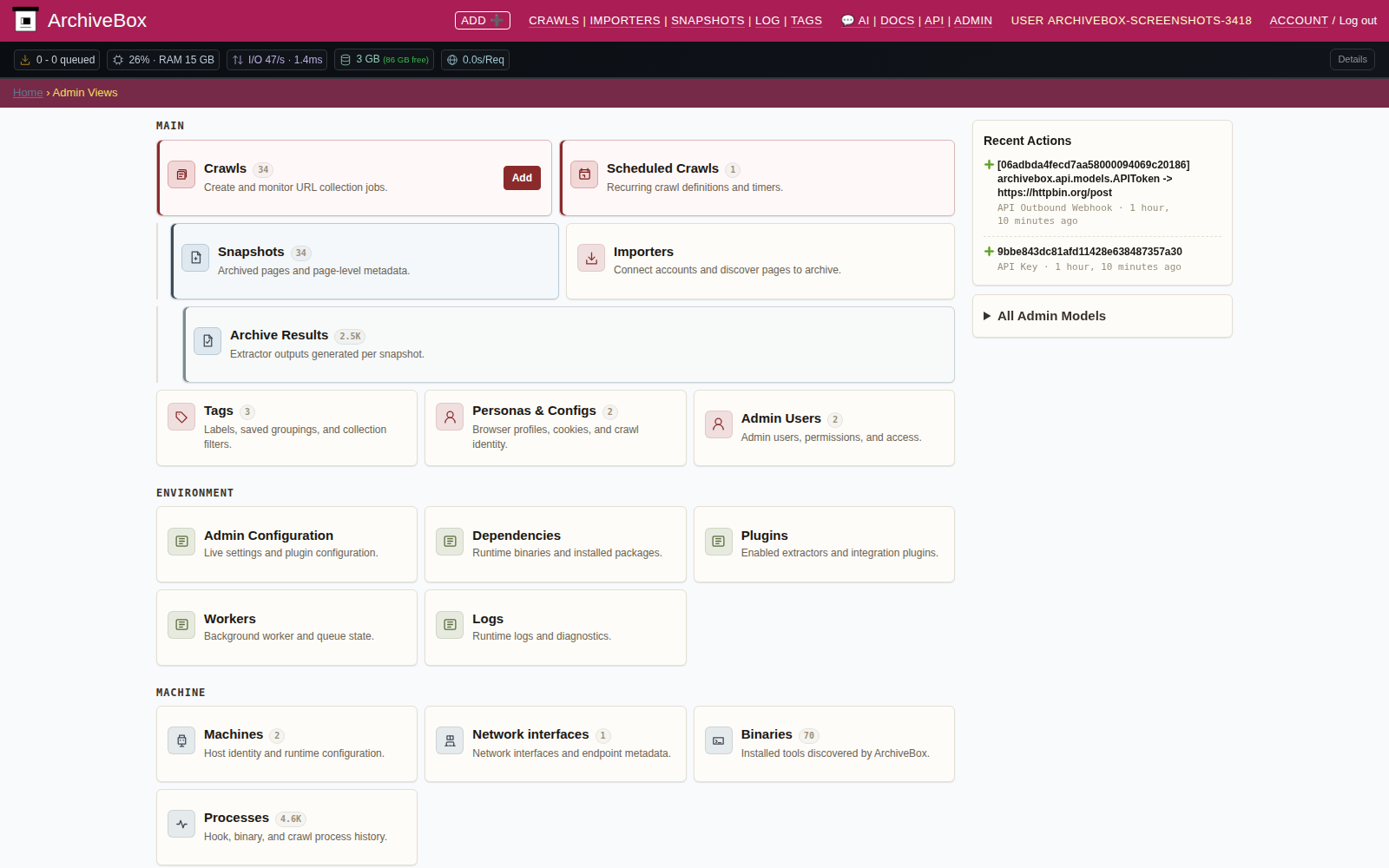Open the IMPORTERS menu link
Image resolution: width=1389 pixels, height=868 pixels.
(625, 20)
